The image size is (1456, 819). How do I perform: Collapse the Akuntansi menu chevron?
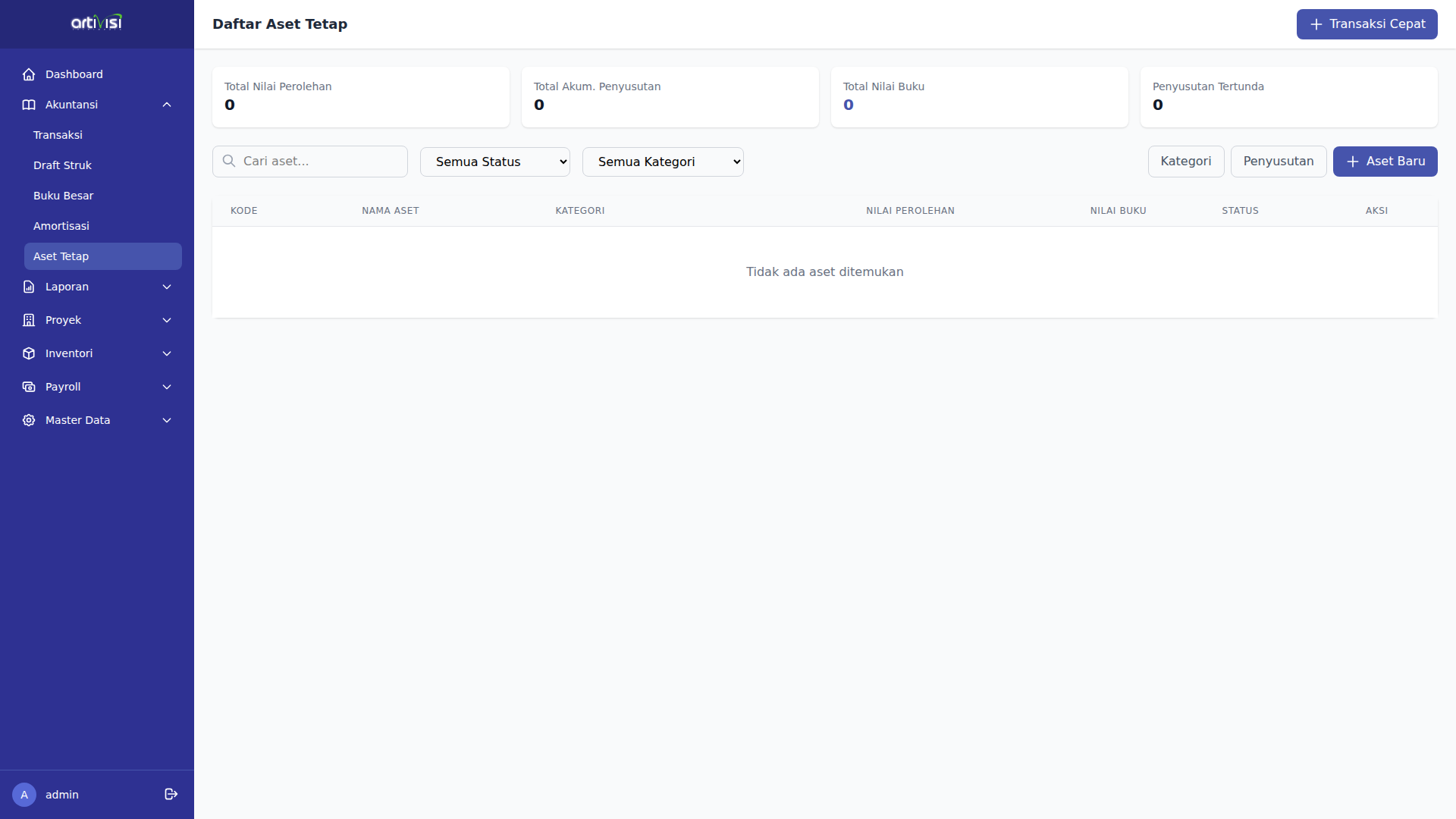coord(167,105)
